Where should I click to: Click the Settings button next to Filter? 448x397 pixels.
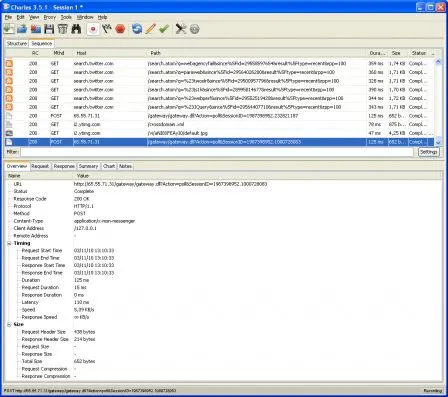click(428, 152)
